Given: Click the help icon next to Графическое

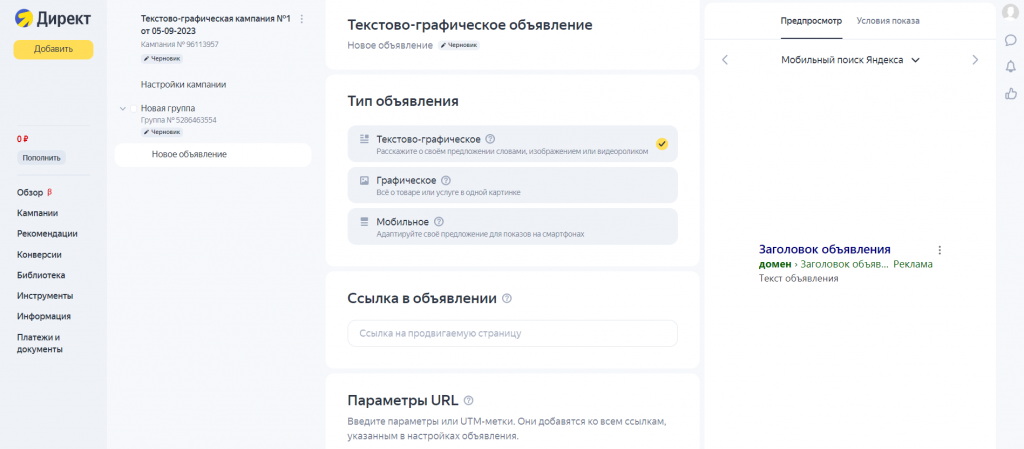Looking at the screenshot, I should click(x=446, y=180).
